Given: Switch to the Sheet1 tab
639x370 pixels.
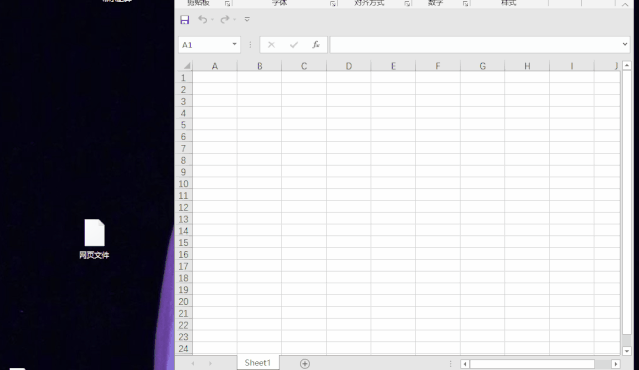Looking at the screenshot, I should [x=258, y=363].
